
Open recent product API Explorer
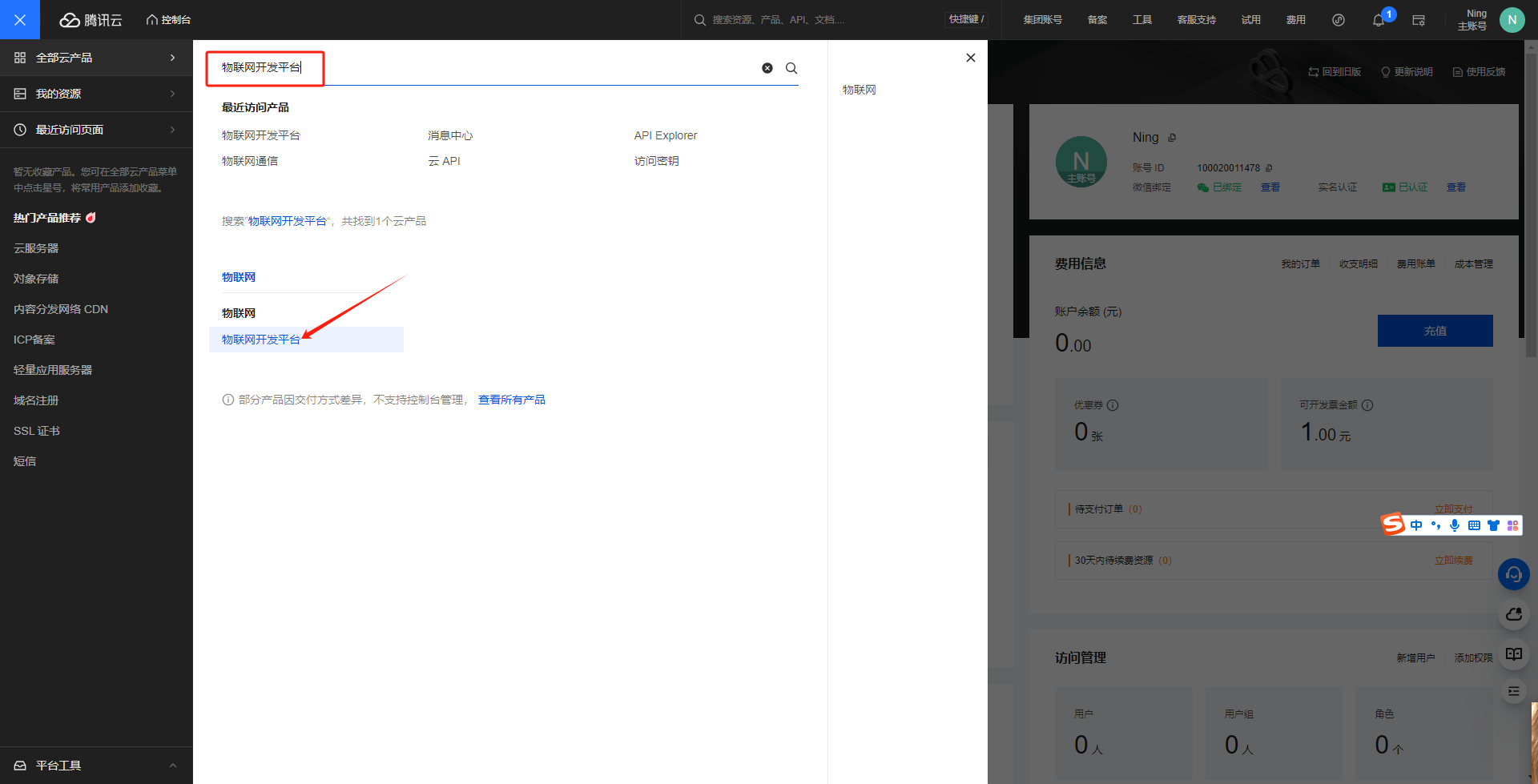(666, 135)
